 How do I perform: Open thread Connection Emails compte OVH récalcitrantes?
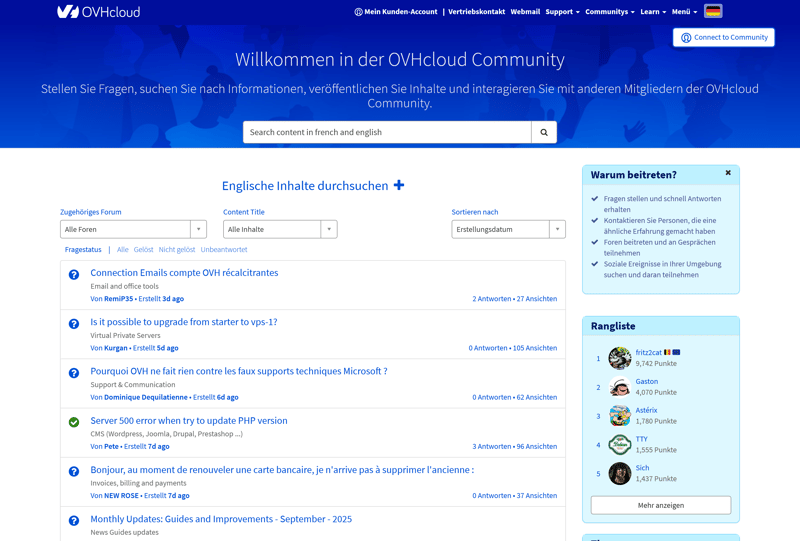pos(184,273)
